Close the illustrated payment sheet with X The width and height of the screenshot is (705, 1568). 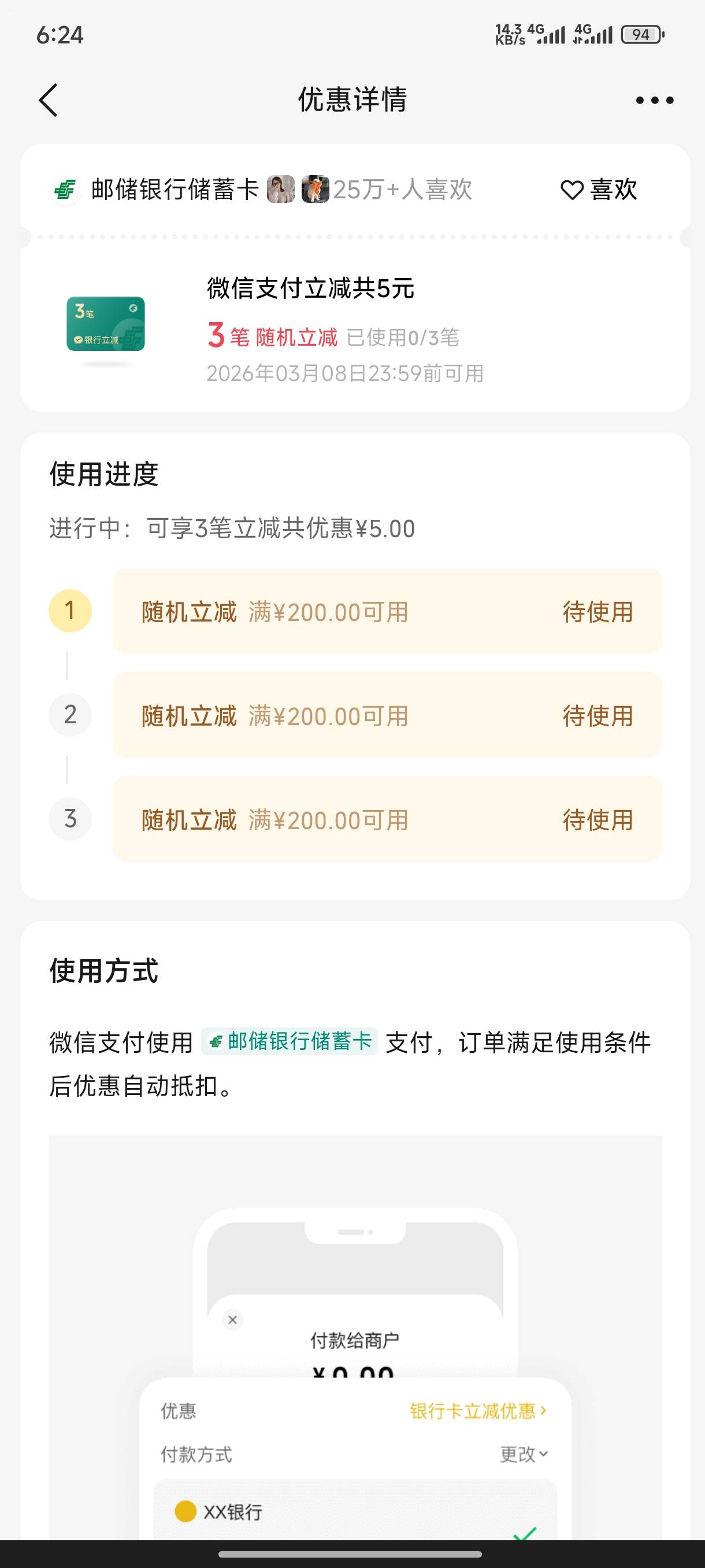click(x=232, y=1319)
